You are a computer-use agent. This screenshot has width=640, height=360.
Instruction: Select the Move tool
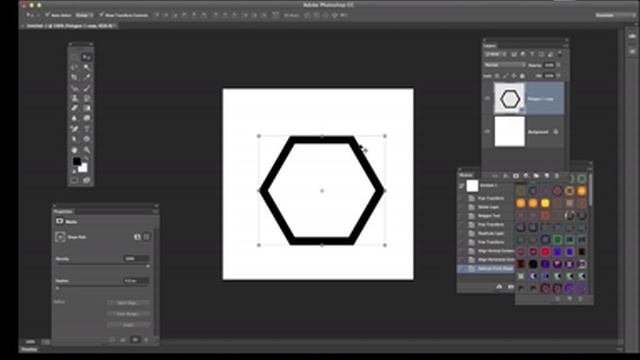tap(87, 57)
